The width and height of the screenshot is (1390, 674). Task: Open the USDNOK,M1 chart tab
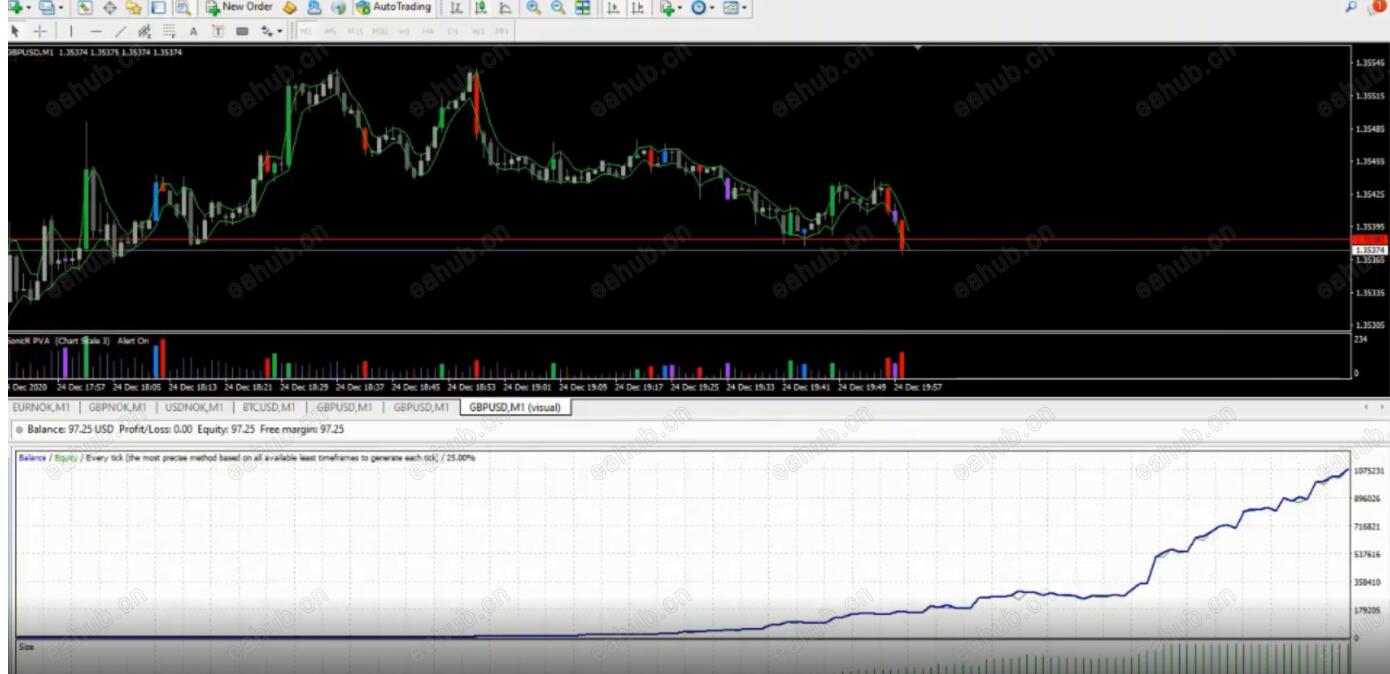193,407
